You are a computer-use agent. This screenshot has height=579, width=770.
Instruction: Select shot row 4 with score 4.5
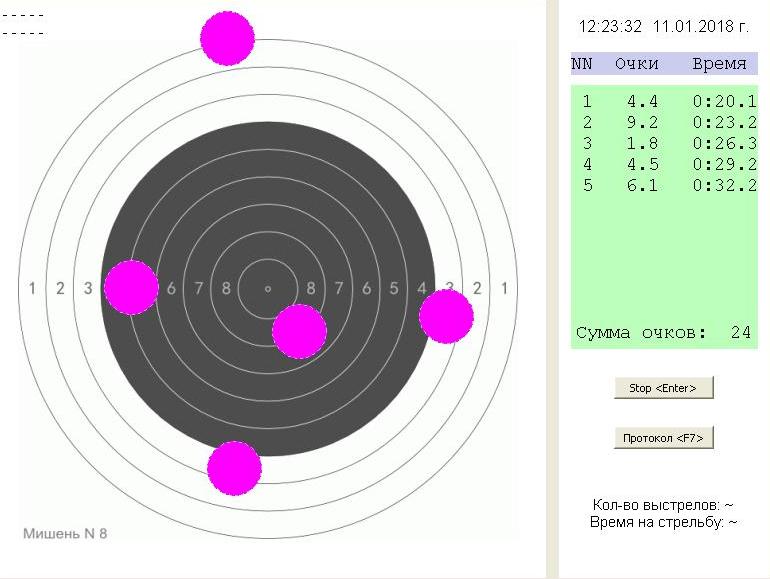click(x=664, y=164)
